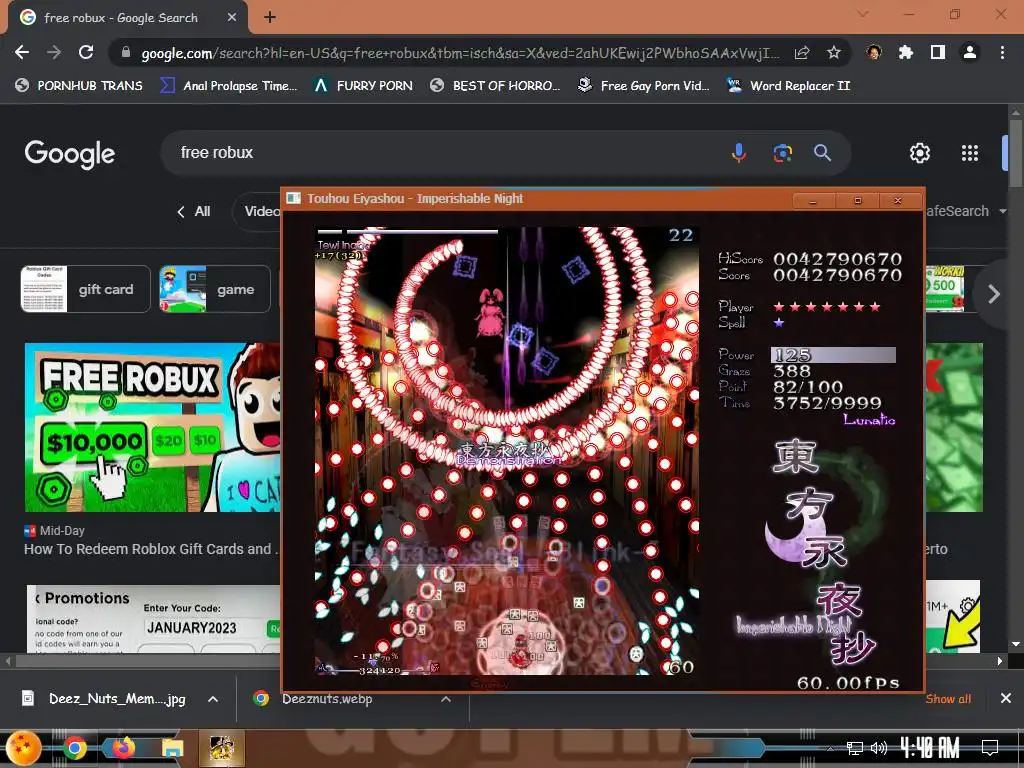Image resolution: width=1024 pixels, height=768 pixels.
Task: Bookmark this page with the star
Action: tap(834, 53)
